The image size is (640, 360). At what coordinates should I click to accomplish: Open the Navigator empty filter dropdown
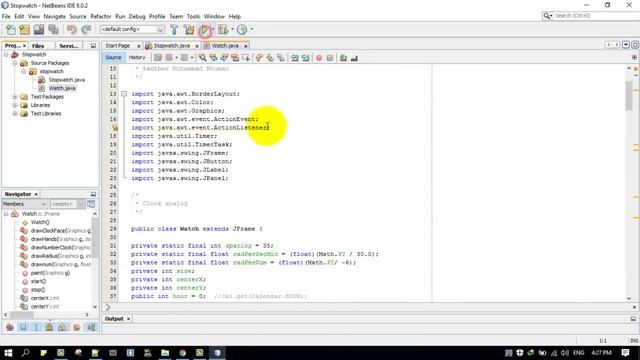coord(67,204)
